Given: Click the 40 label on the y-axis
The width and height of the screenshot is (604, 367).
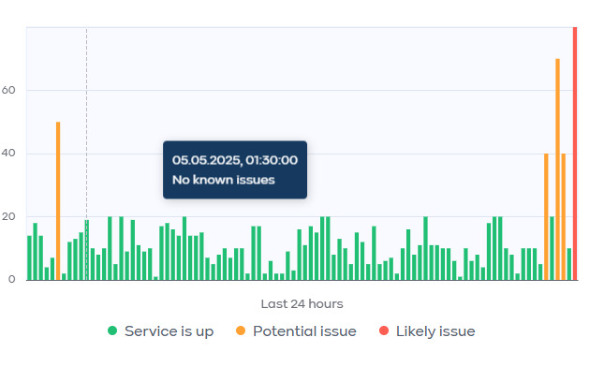Looking at the screenshot, I should [8, 153].
